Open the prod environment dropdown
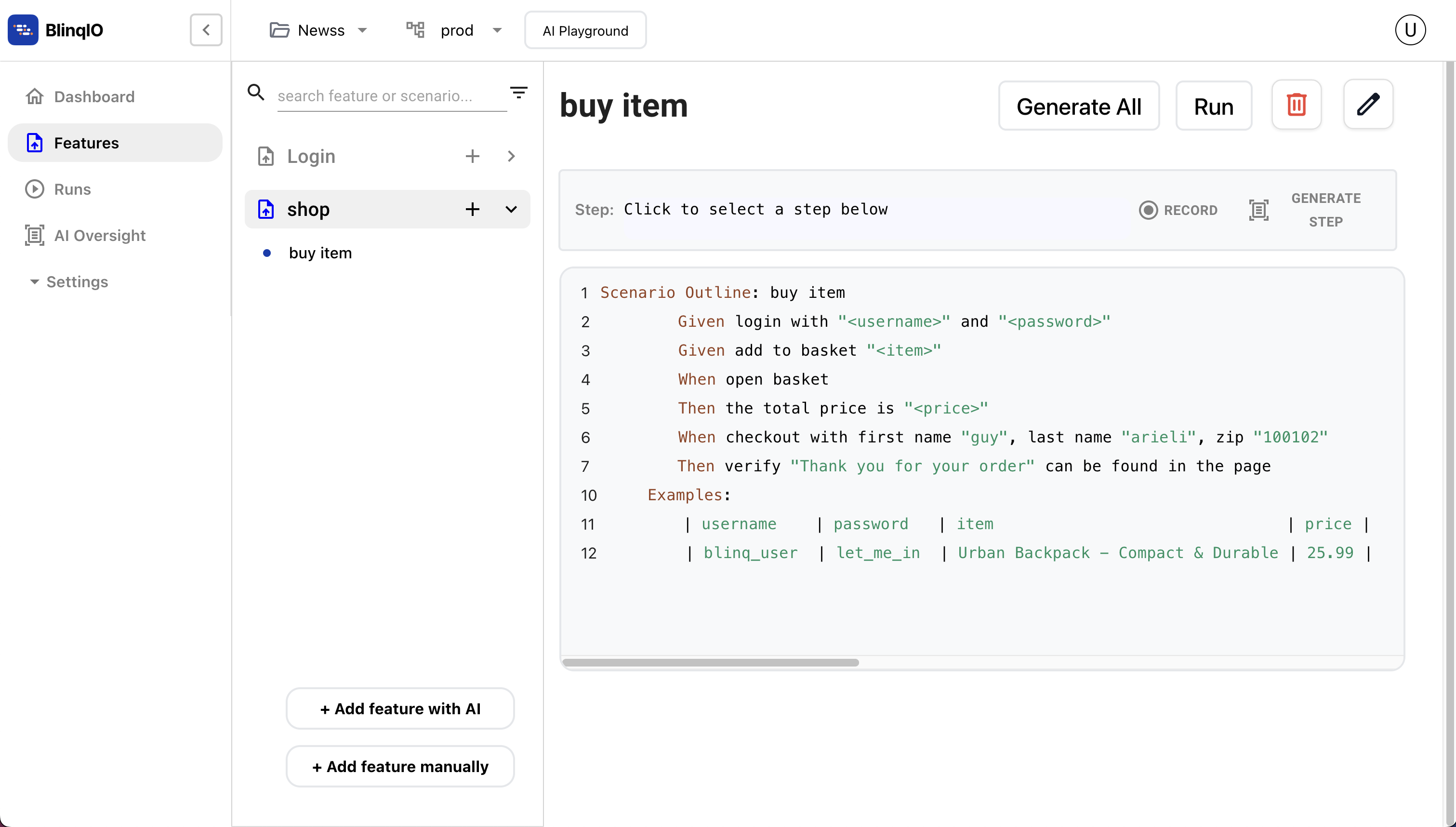 (497, 30)
